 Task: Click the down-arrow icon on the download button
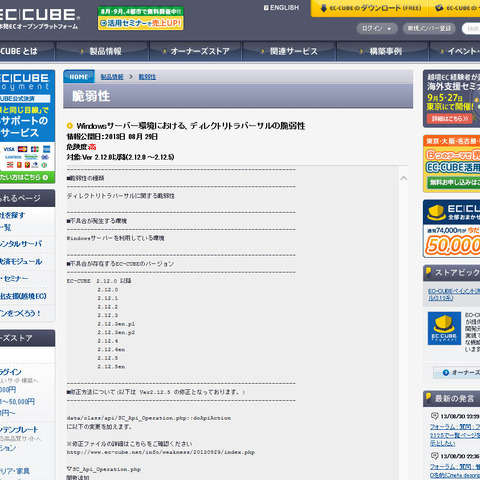323,8
